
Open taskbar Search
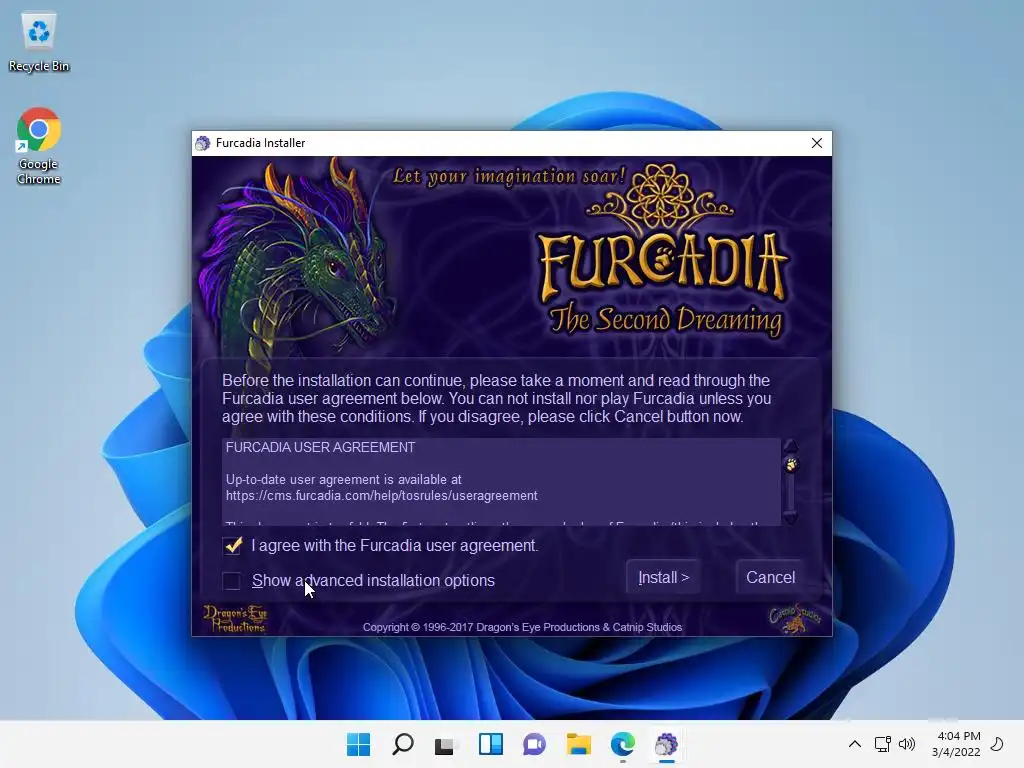pyautogui.click(x=402, y=744)
